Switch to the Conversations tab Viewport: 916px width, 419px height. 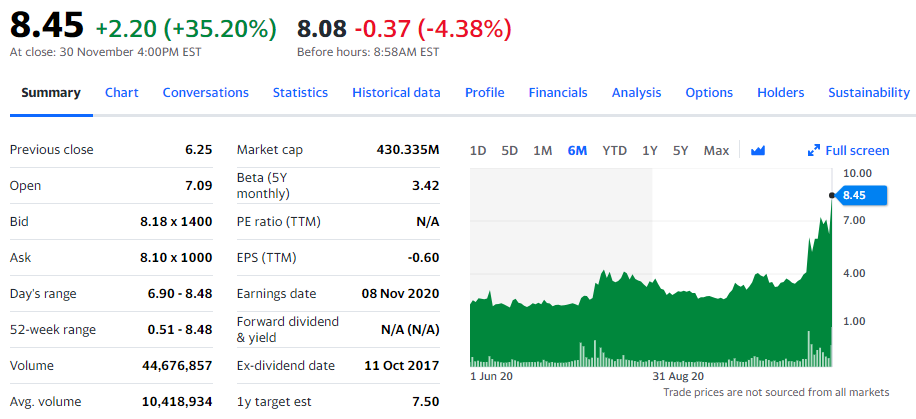tap(205, 92)
